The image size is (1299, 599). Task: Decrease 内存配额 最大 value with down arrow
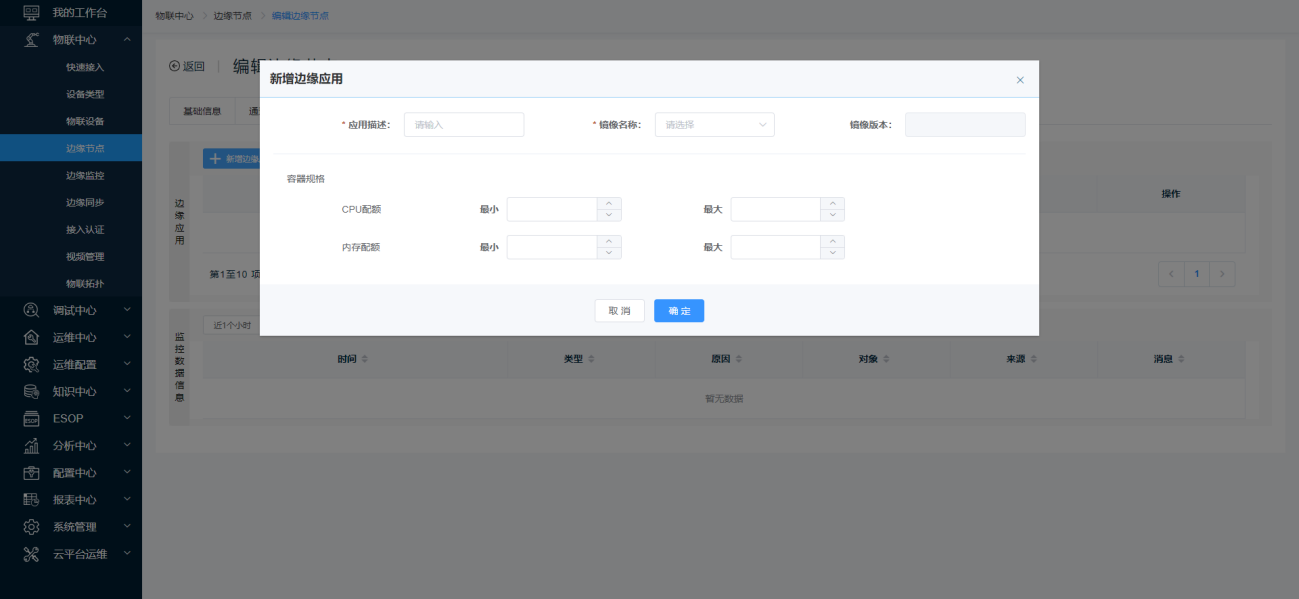click(x=832, y=253)
